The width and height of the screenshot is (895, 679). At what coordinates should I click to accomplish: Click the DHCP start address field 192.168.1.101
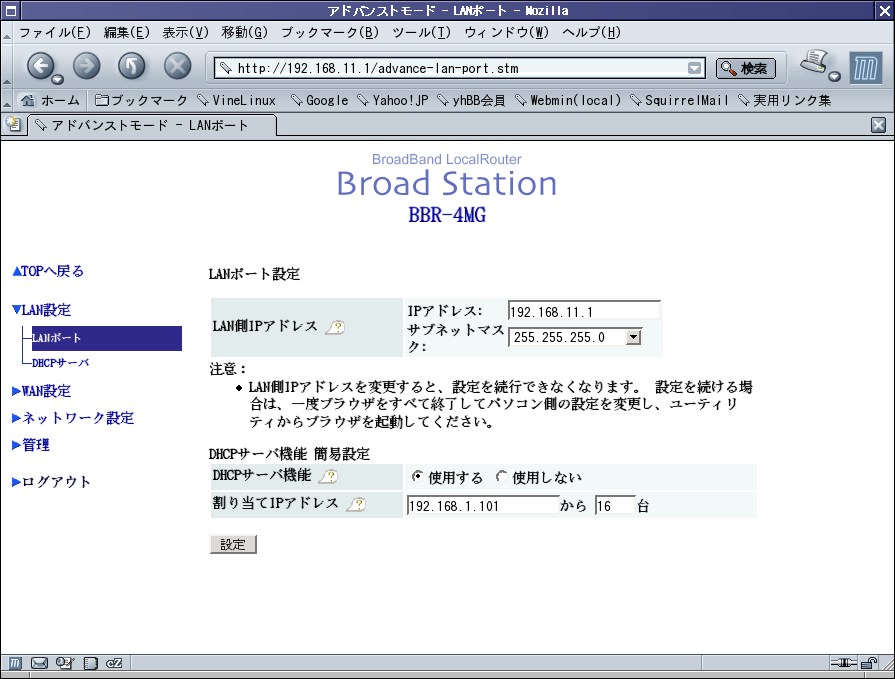[x=483, y=505]
